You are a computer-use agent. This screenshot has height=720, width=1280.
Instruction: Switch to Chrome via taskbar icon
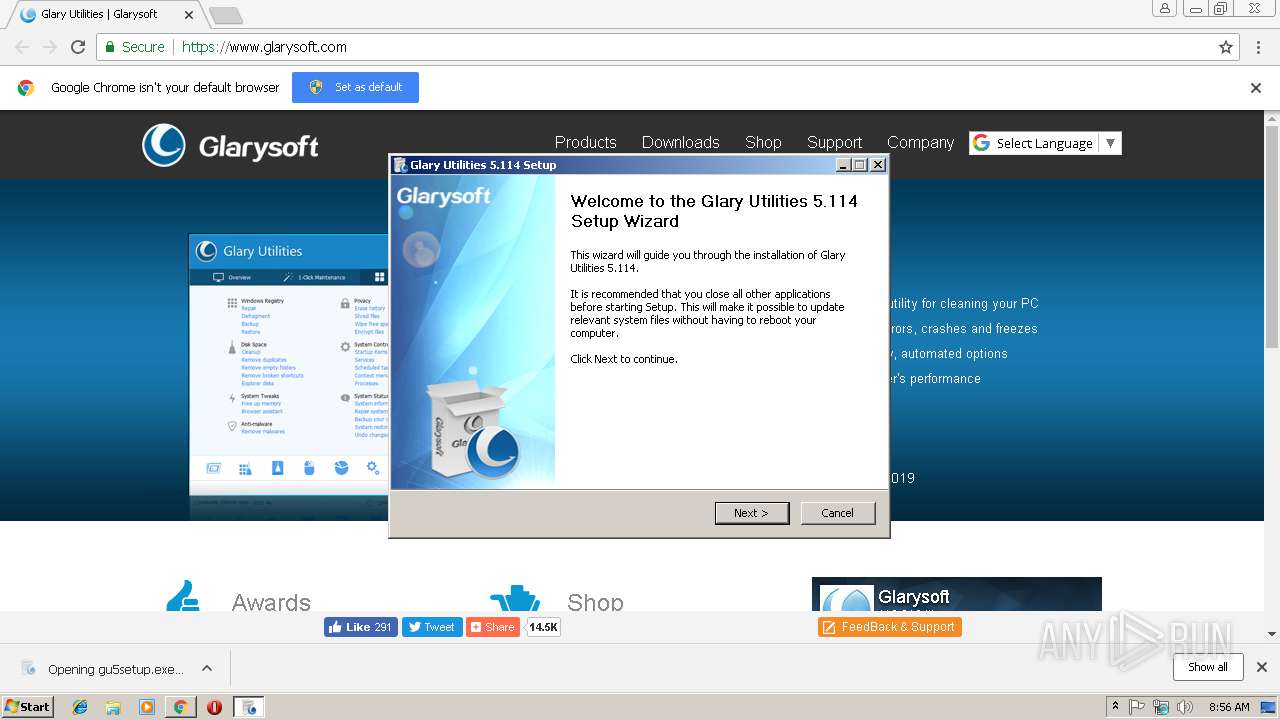coord(180,707)
